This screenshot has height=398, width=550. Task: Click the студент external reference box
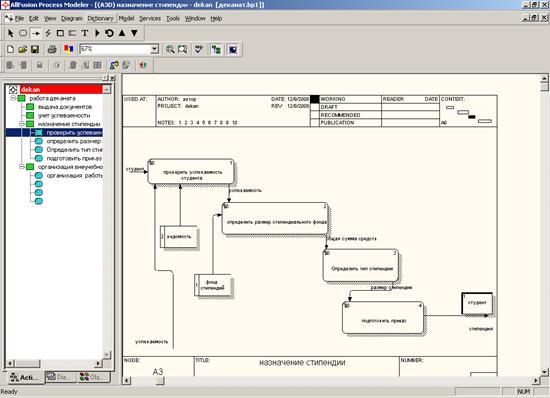click(x=477, y=303)
